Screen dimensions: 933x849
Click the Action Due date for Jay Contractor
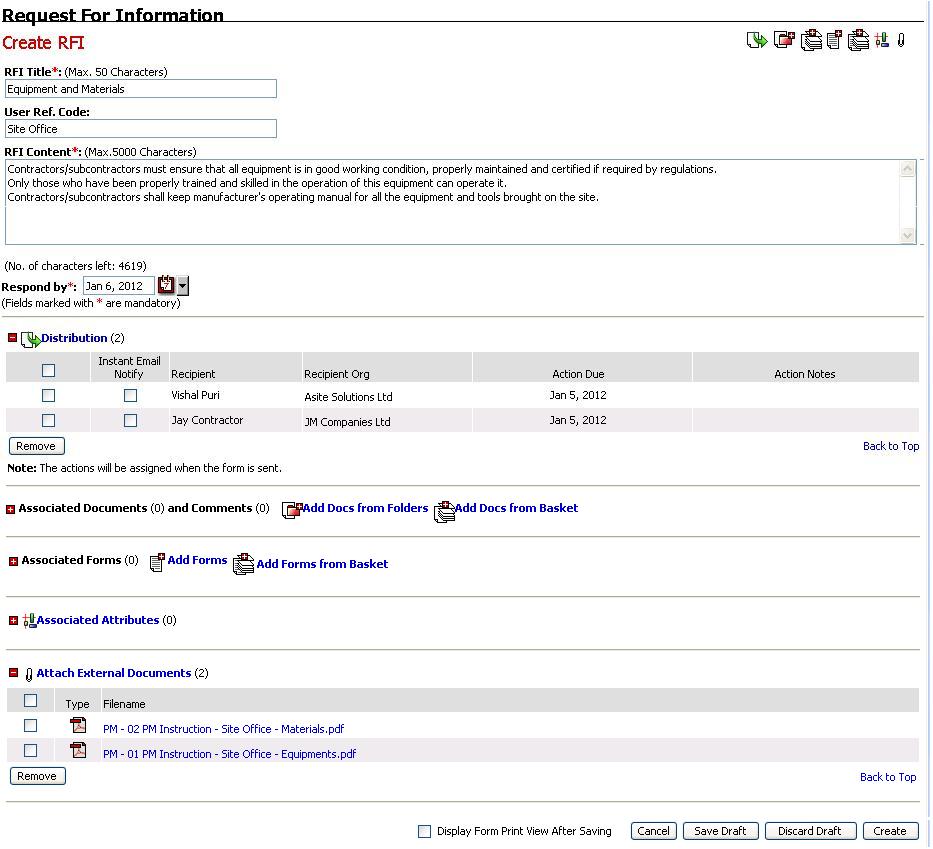(578, 420)
